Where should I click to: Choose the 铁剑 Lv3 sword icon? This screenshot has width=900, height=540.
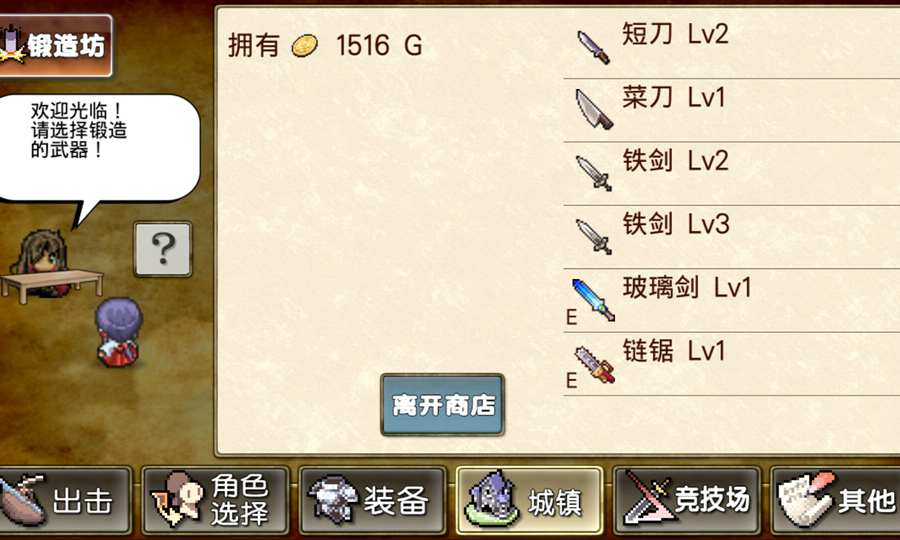coord(593,236)
